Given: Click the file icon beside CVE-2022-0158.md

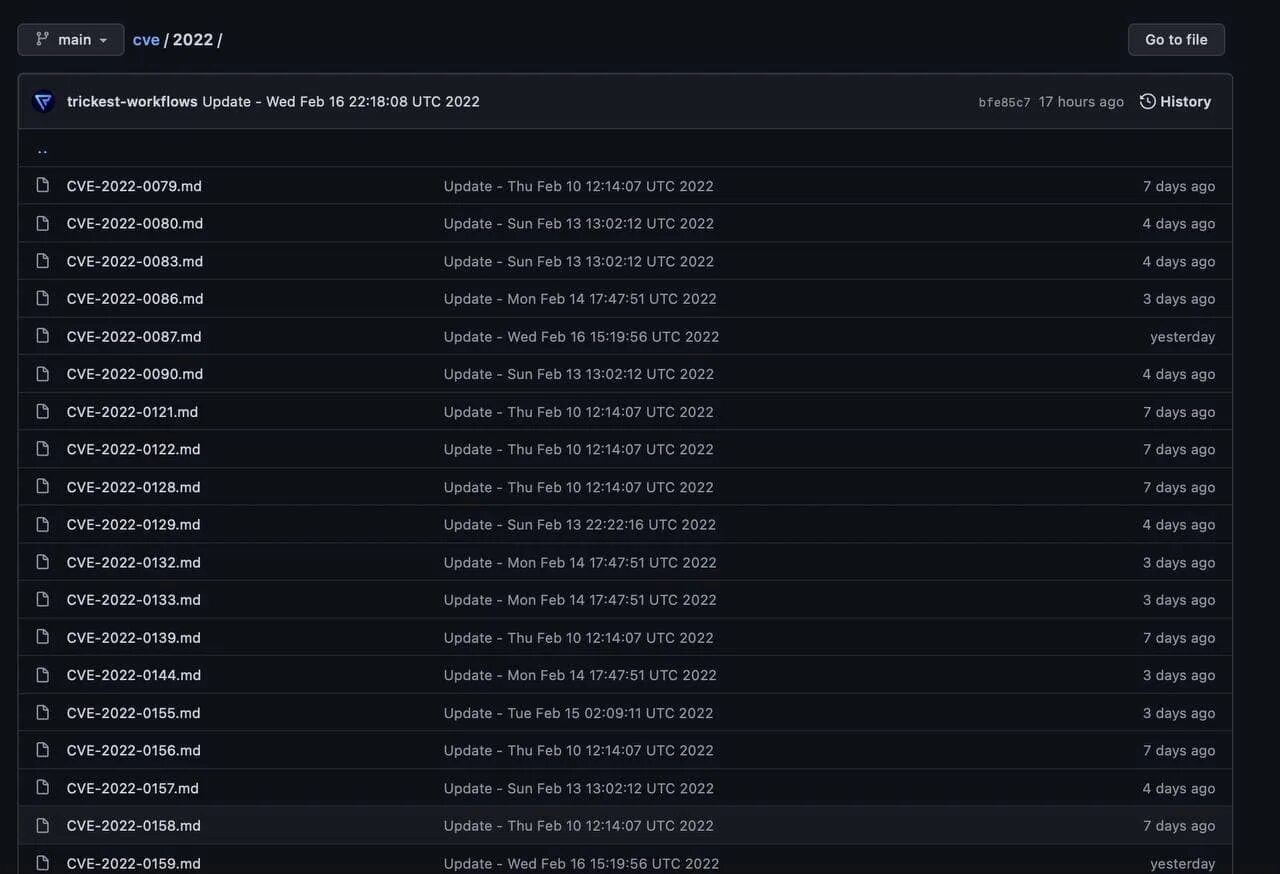Looking at the screenshot, I should click(x=42, y=826).
